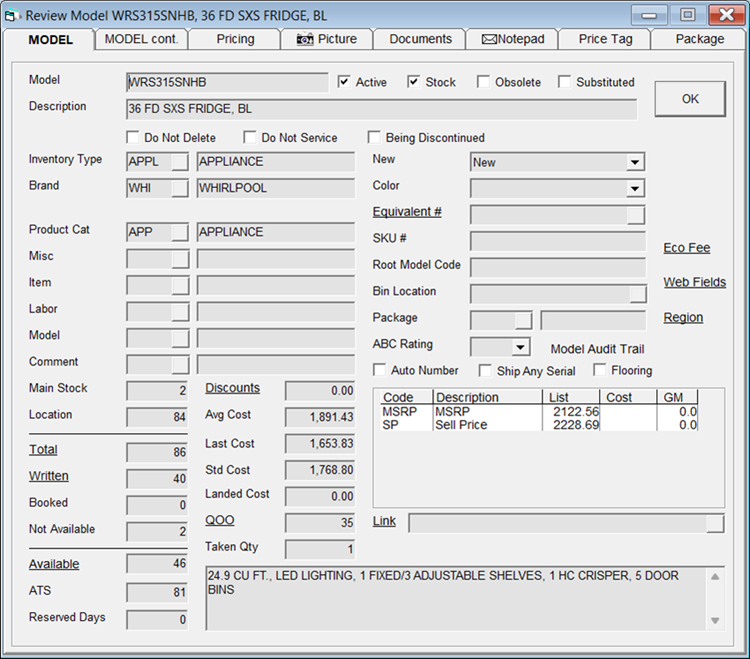
Task: Expand the New condition dropdown
Action: click(635, 162)
